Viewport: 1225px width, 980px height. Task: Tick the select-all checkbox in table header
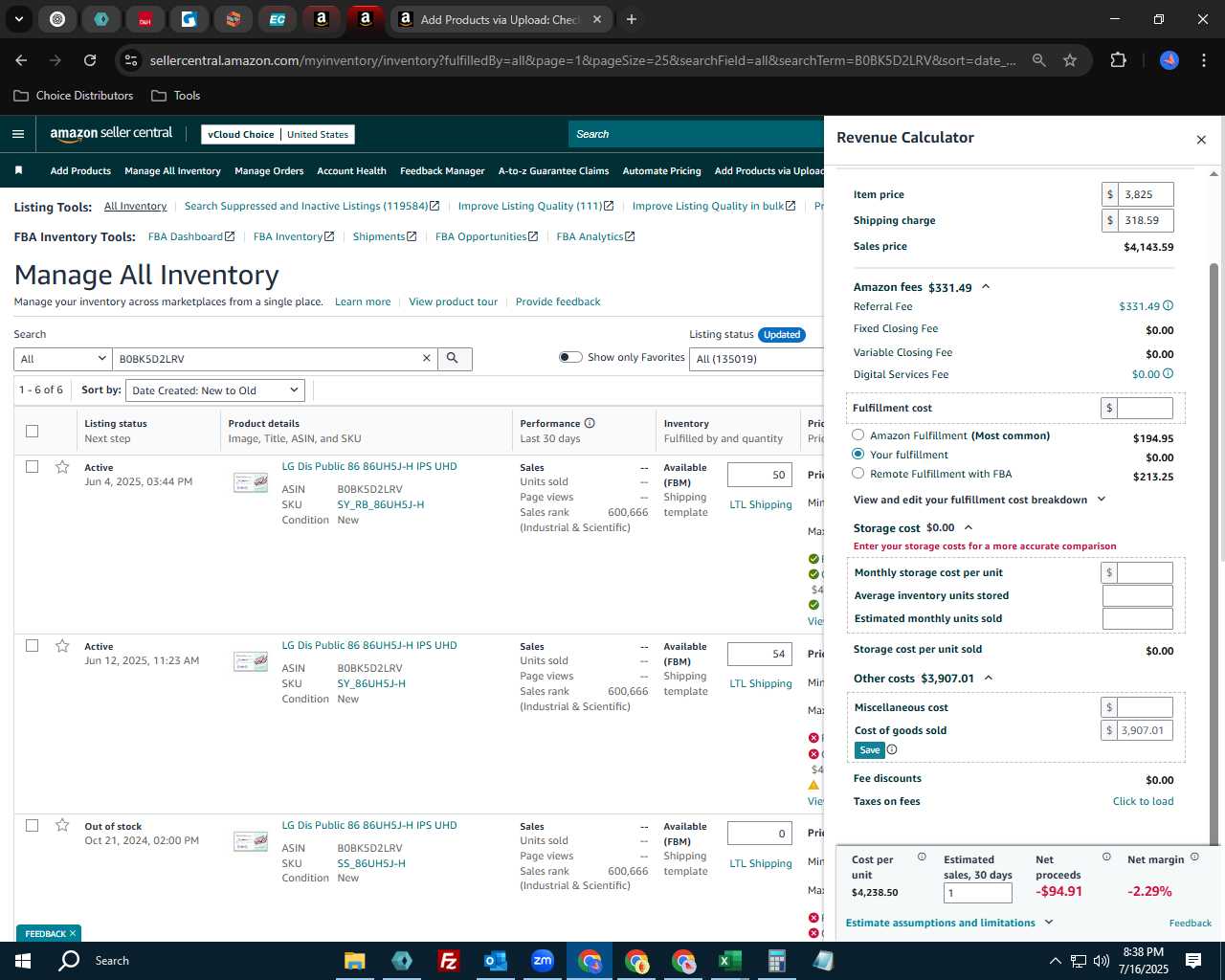point(33,431)
